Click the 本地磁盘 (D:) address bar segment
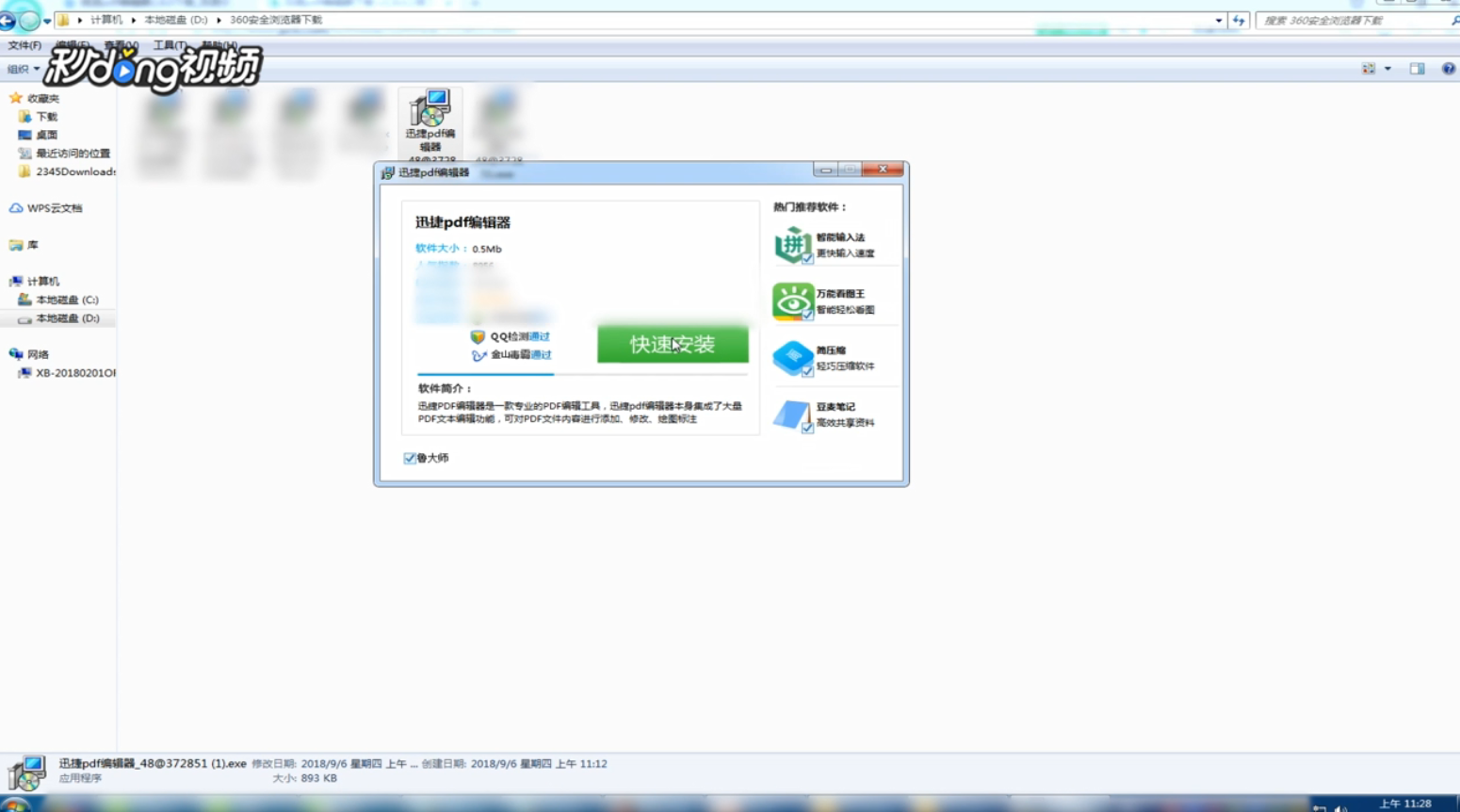This screenshot has width=1460, height=812. pos(175,20)
